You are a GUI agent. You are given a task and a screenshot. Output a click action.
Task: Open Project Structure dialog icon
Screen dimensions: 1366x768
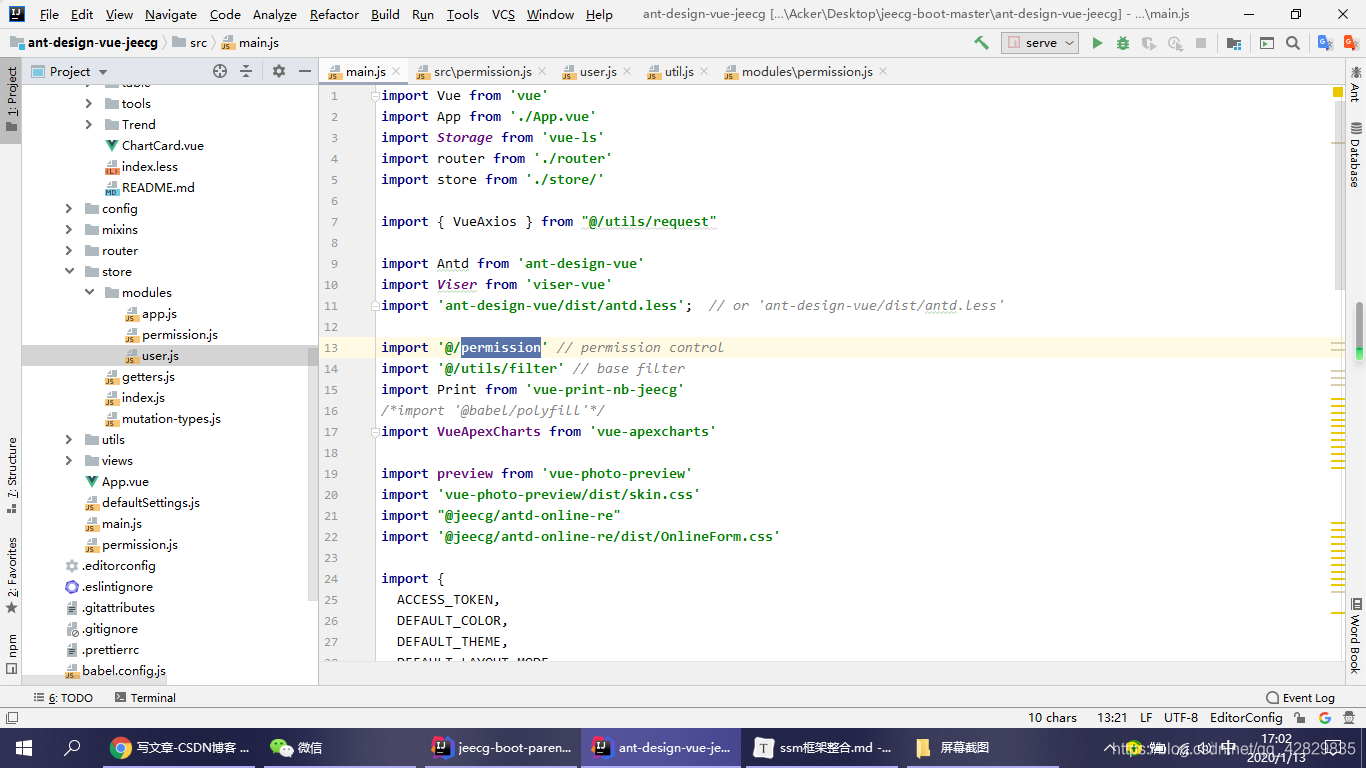pos(1234,43)
